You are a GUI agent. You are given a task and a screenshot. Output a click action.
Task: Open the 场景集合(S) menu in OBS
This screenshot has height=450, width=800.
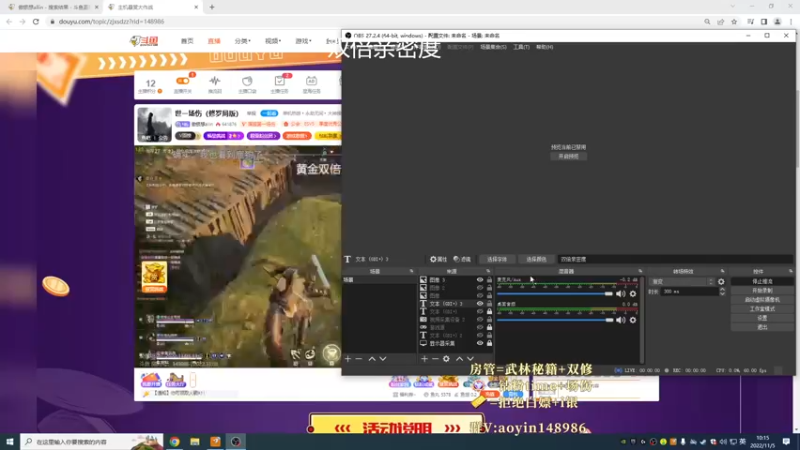click(493, 47)
